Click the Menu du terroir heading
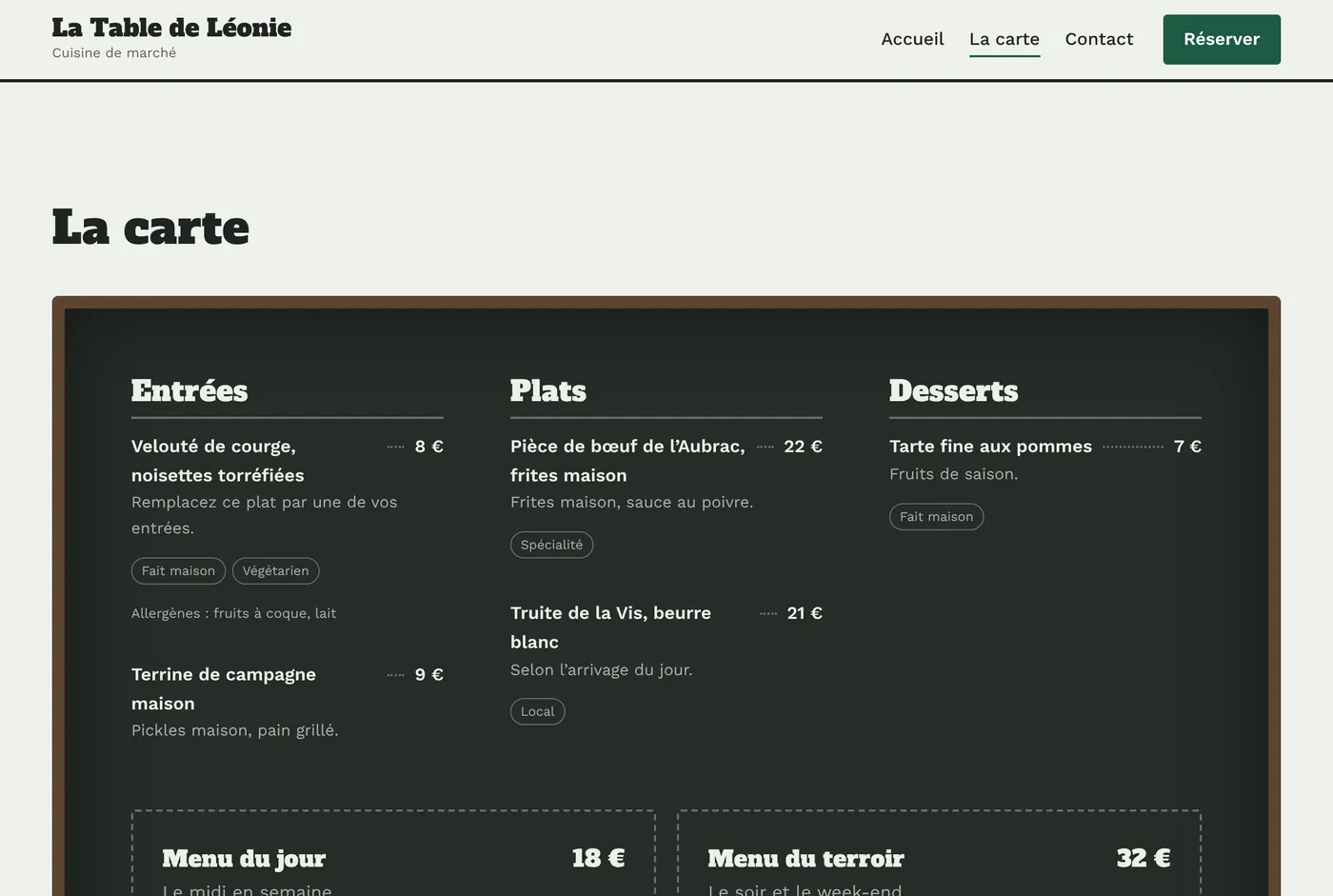The width and height of the screenshot is (1333, 896). tap(806, 859)
